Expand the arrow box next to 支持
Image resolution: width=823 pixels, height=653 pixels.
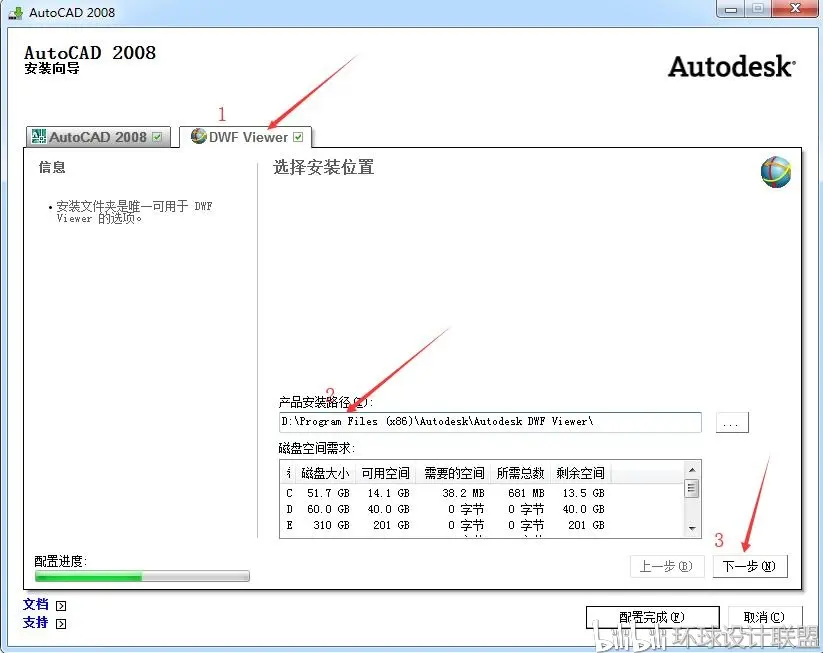pyautogui.click(x=61, y=624)
